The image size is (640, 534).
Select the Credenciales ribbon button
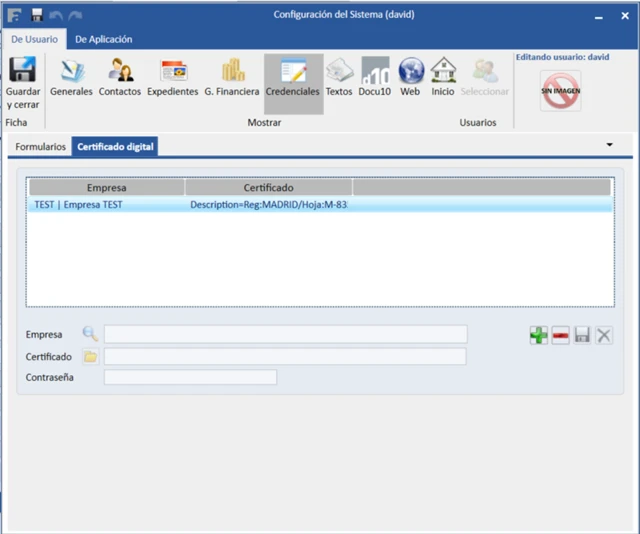point(293,78)
